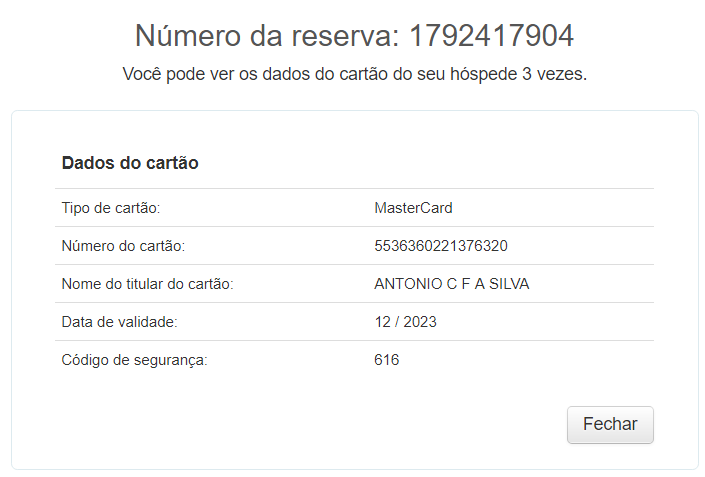Click the 'Nome do titular do cartão:' label

pos(147,284)
